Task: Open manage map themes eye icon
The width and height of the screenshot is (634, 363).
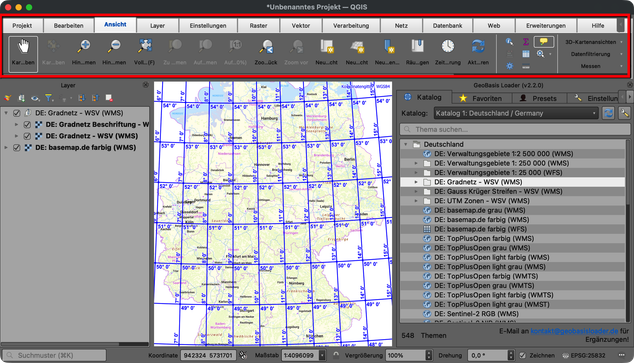Action: 35,98
